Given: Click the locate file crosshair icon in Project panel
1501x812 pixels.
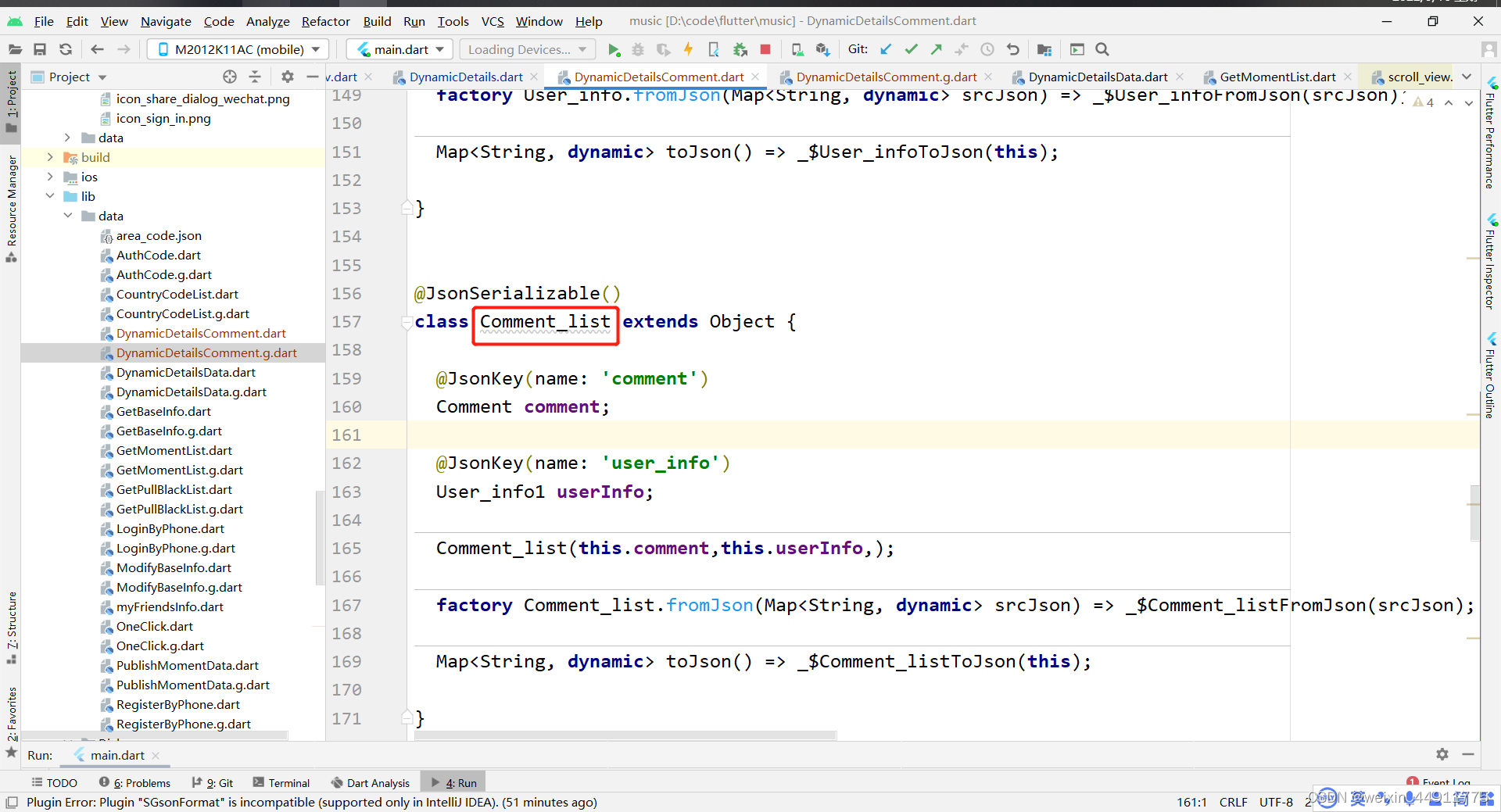Looking at the screenshot, I should tap(229, 77).
